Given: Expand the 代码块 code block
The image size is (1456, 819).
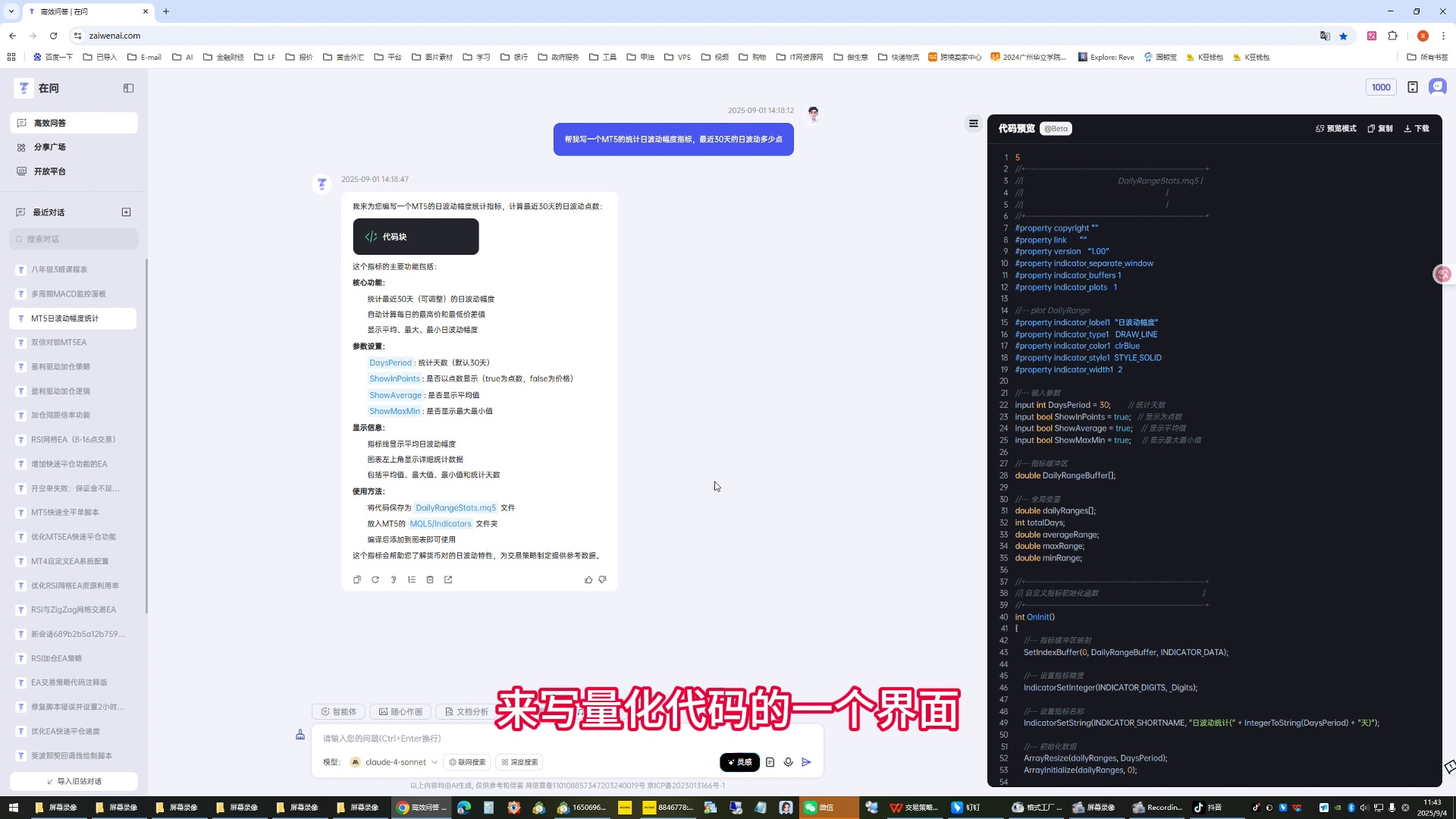Looking at the screenshot, I should coord(416,237).
